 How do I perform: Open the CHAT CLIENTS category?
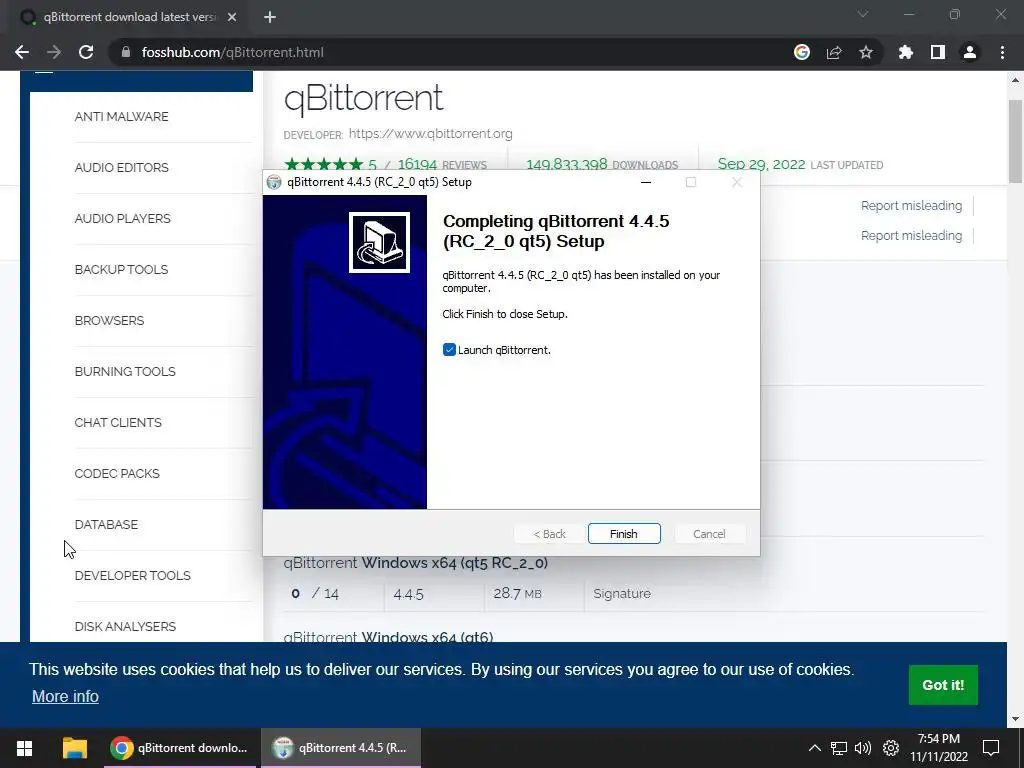118,422
